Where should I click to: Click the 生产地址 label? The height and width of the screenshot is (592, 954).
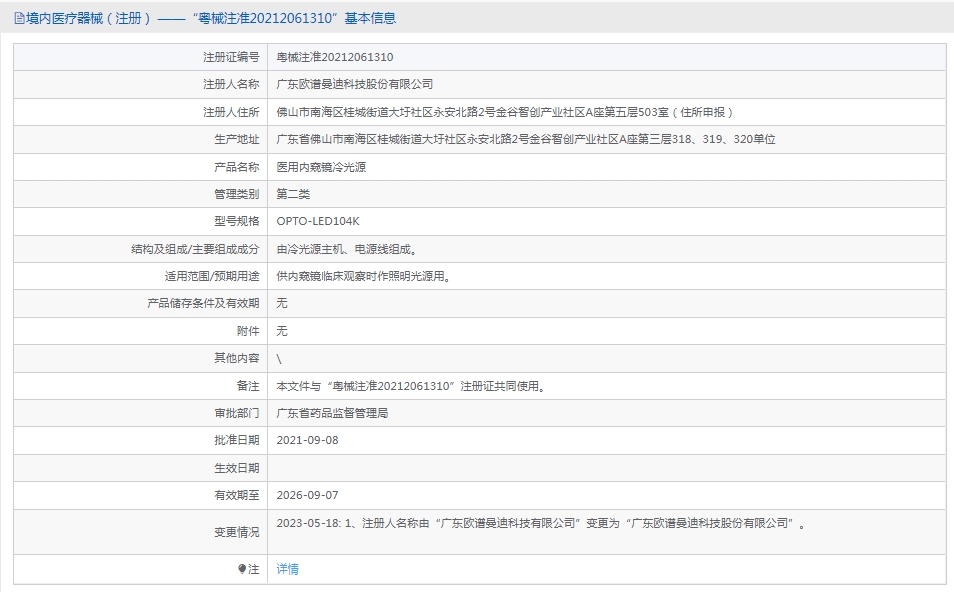(x=237, y=139)
